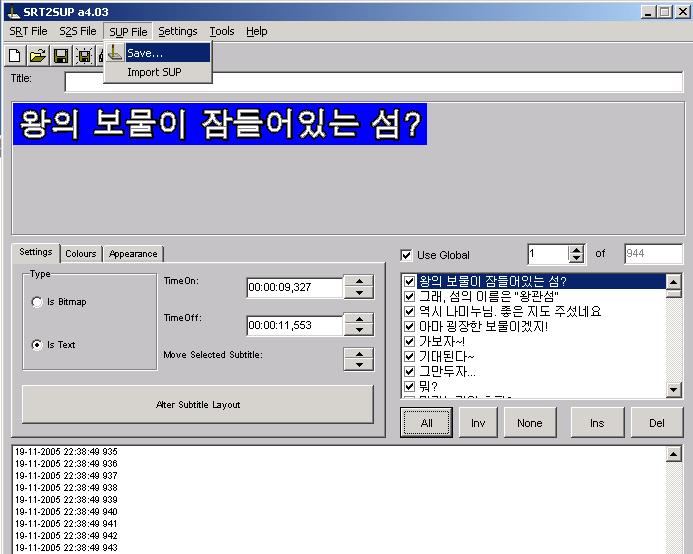Viewport: 693px width, 554px height.
Task: Uncheck the subtitle 아마 굉장한 보물이겠지!
Action: [x=409, y=326]
